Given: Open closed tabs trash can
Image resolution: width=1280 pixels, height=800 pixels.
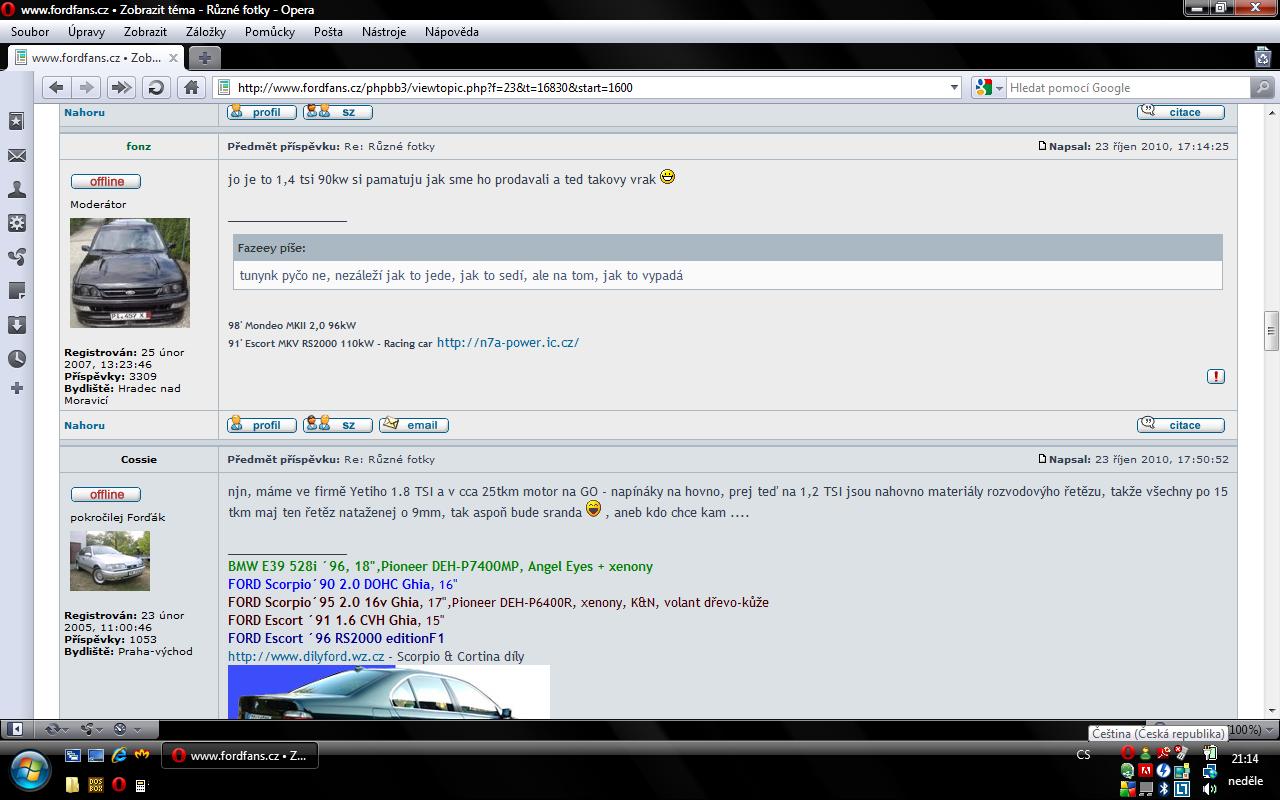Looking at the screenshot, I should (1263, 57).
